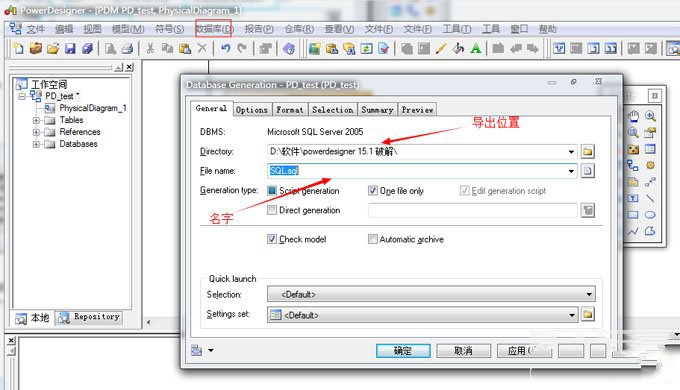The height and width of the screenshot is (390, 680).
Task: Expand the Tables tree node
Action: (x=36, y=120)
